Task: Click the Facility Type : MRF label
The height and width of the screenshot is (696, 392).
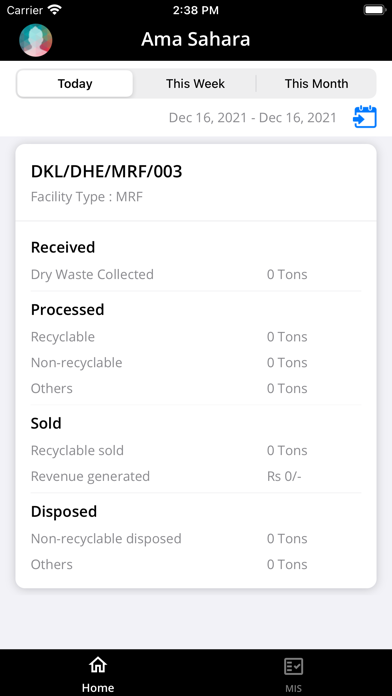Action: point(87,197)
